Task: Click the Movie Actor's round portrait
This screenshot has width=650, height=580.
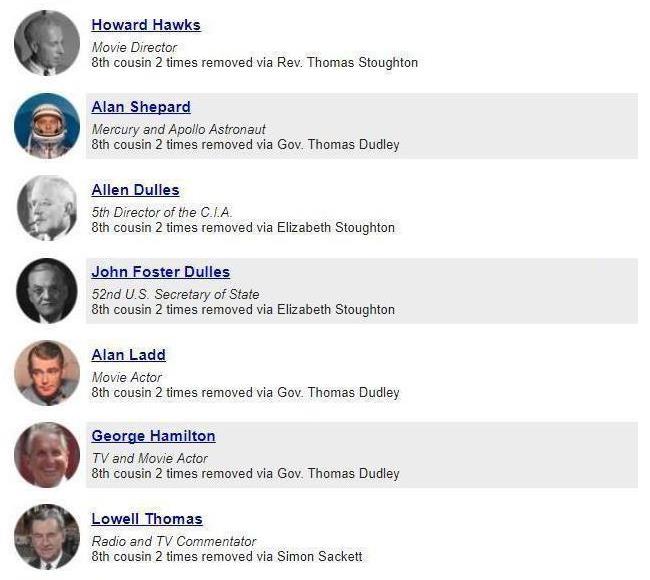Action: (47, 373)
